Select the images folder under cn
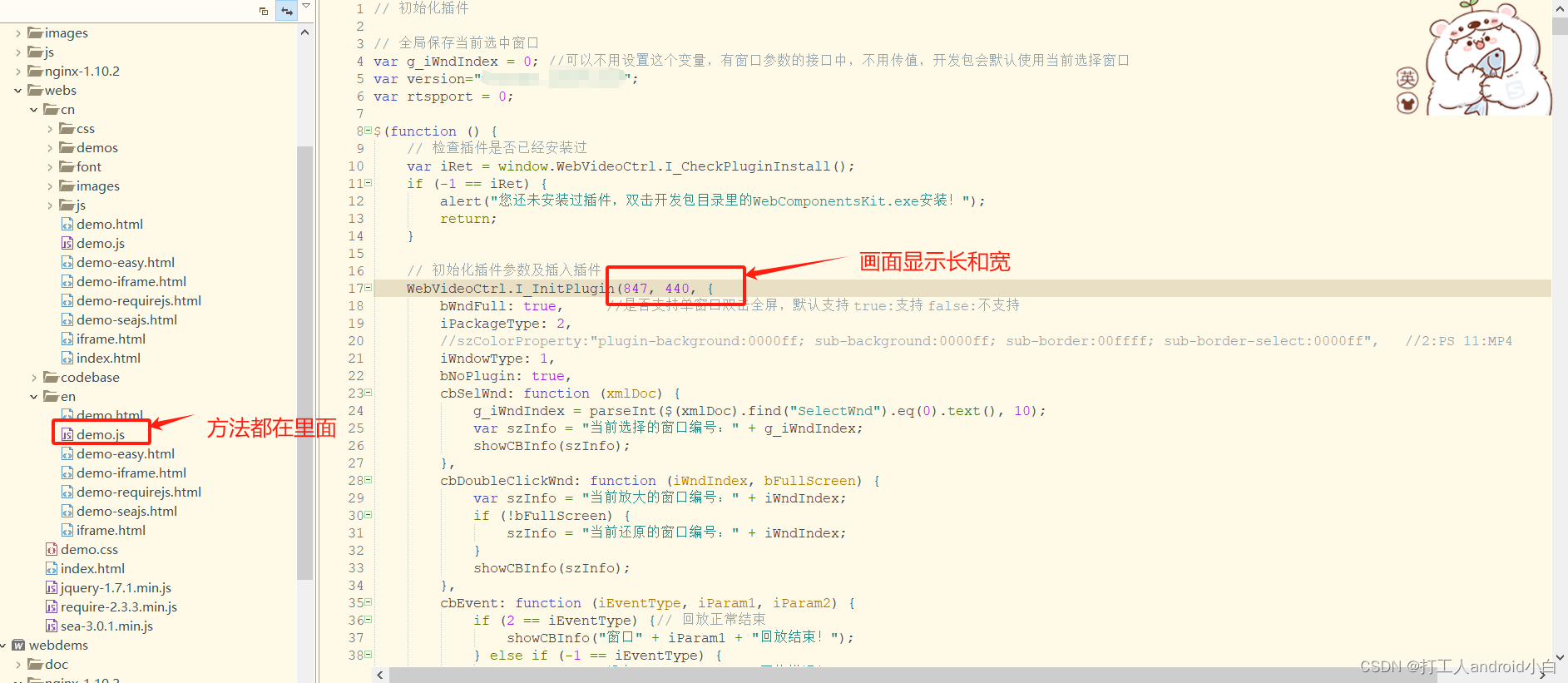The width and height of the screenshot is (1568, 683). pos(90,186)
